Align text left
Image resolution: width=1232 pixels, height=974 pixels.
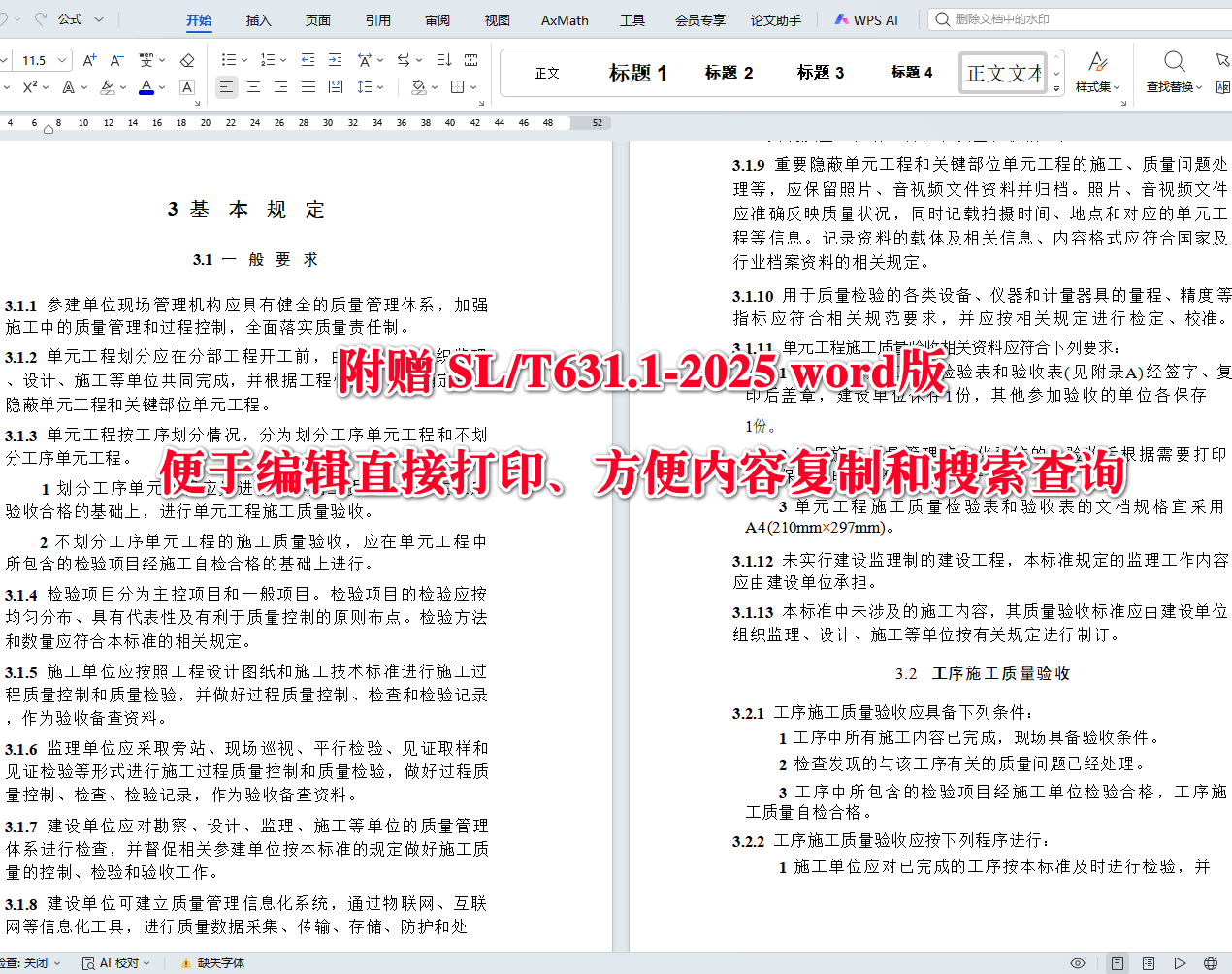pyautogui.click(x=226, y=87)
